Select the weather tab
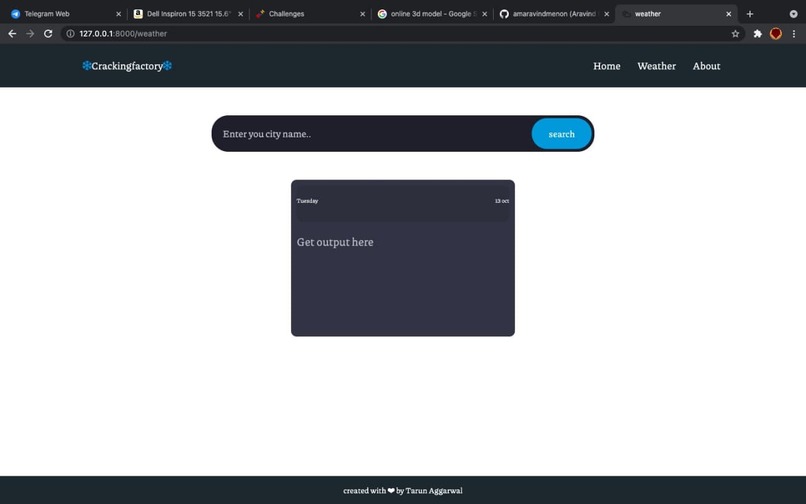Screen dimensions: 806x504 (x=676, y=14)
